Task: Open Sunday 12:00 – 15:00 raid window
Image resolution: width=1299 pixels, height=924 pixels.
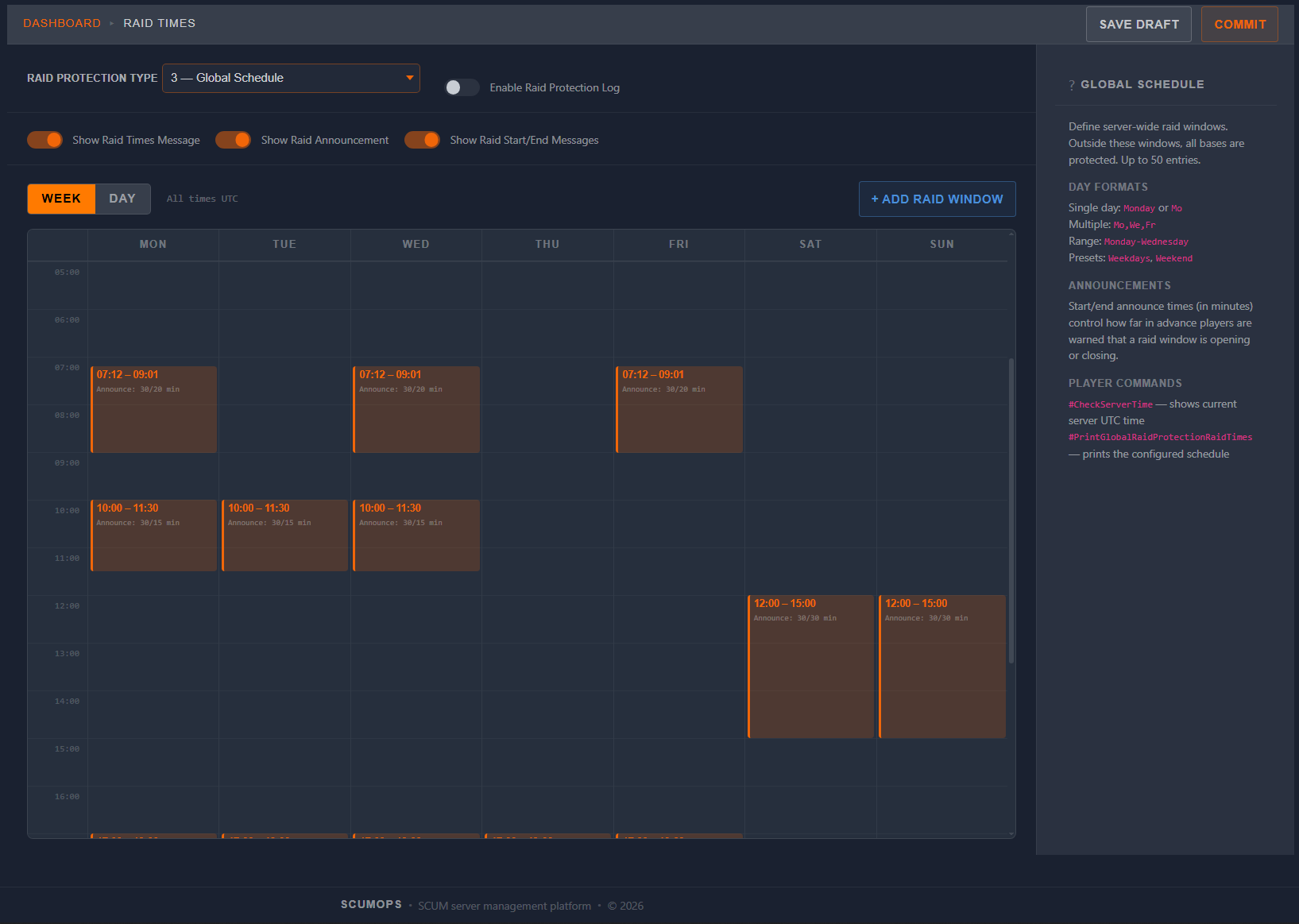Action: (x=942, y=667)
